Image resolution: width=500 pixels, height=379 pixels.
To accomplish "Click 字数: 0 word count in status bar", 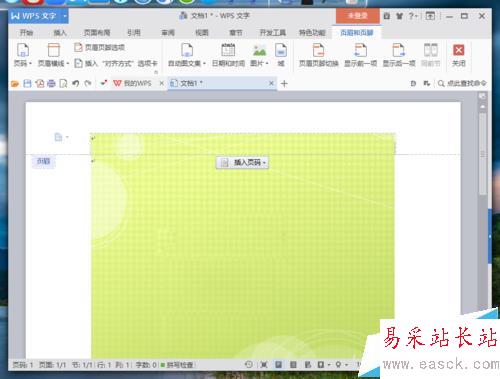I will (146, 365).
